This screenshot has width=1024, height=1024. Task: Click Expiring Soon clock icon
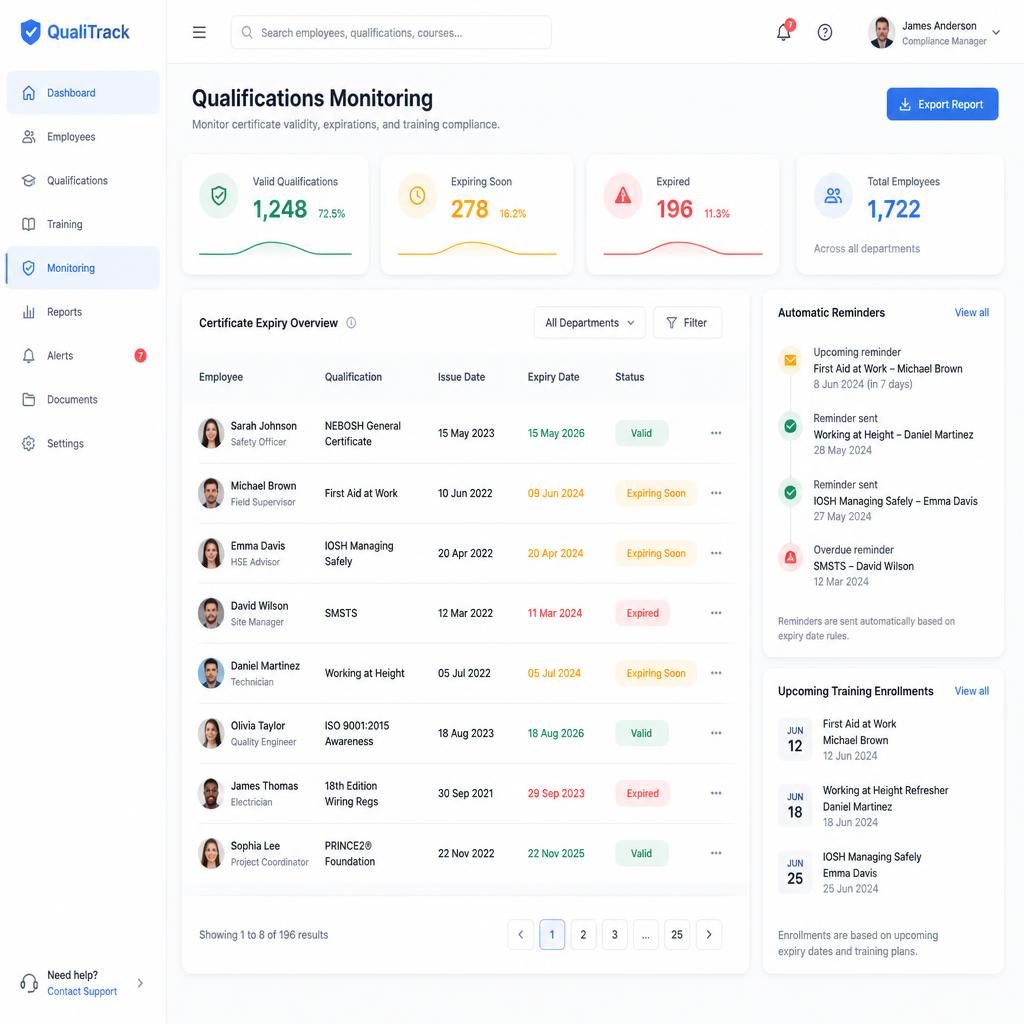(417, 195)
